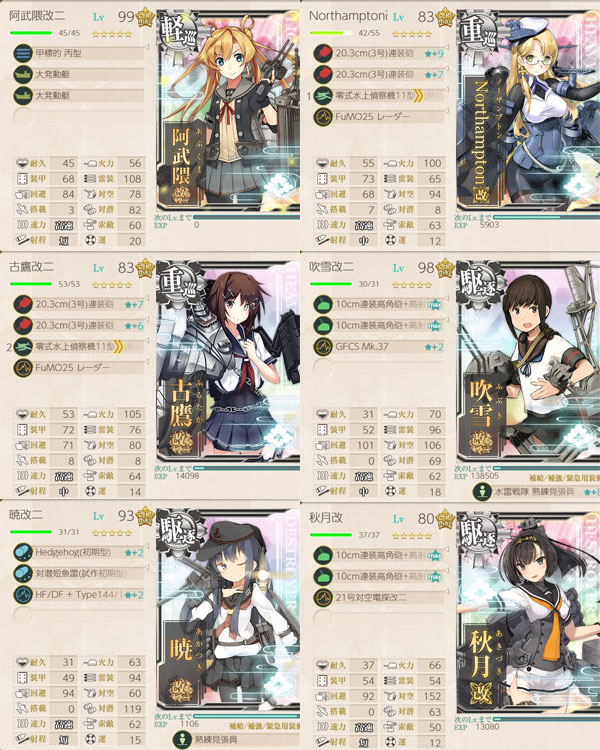
Task: Click the GFCS Mk.37 radar icon
Action: pos(323,346)
